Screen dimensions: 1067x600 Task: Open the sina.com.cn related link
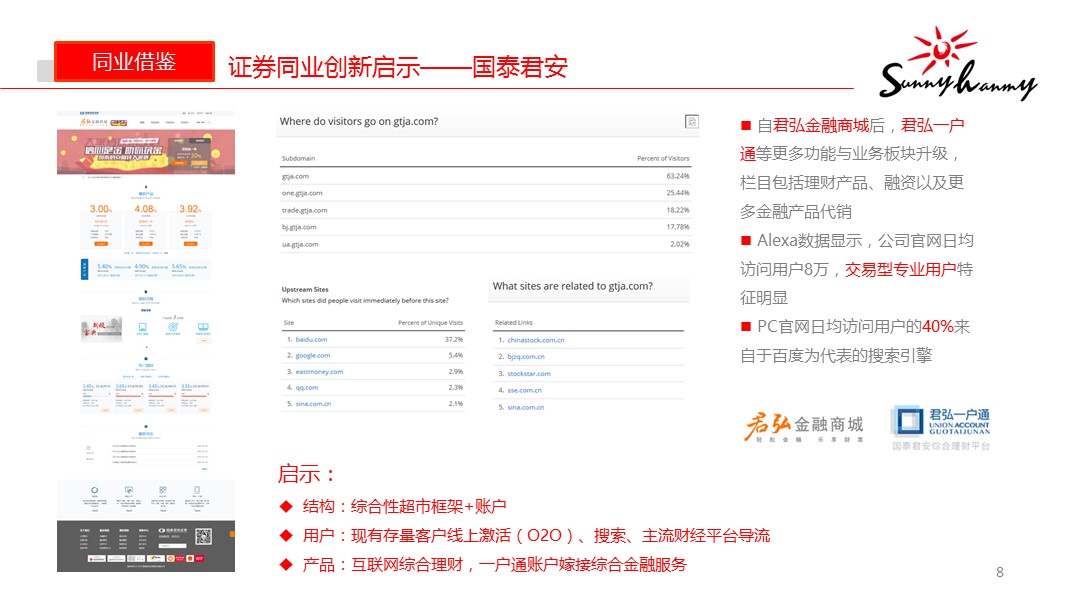(x=525, y=407)
